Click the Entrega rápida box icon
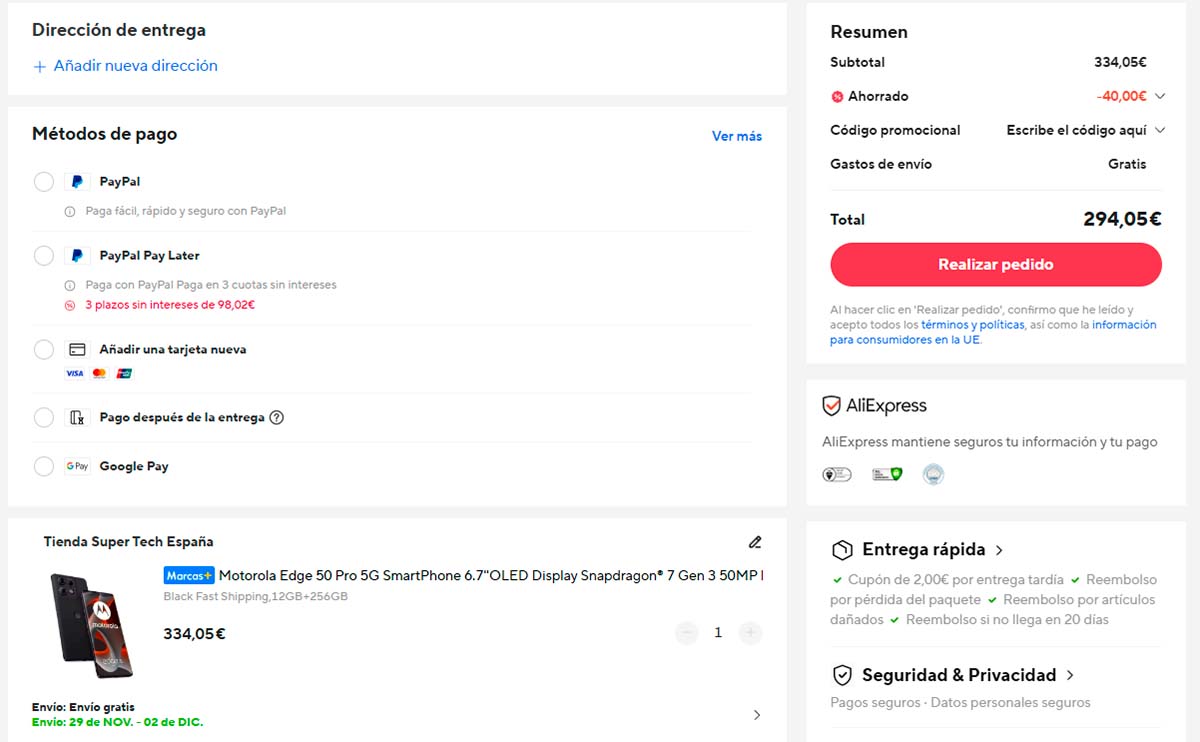Screen dimensions: 1200x742 click(x=842, y=550)
